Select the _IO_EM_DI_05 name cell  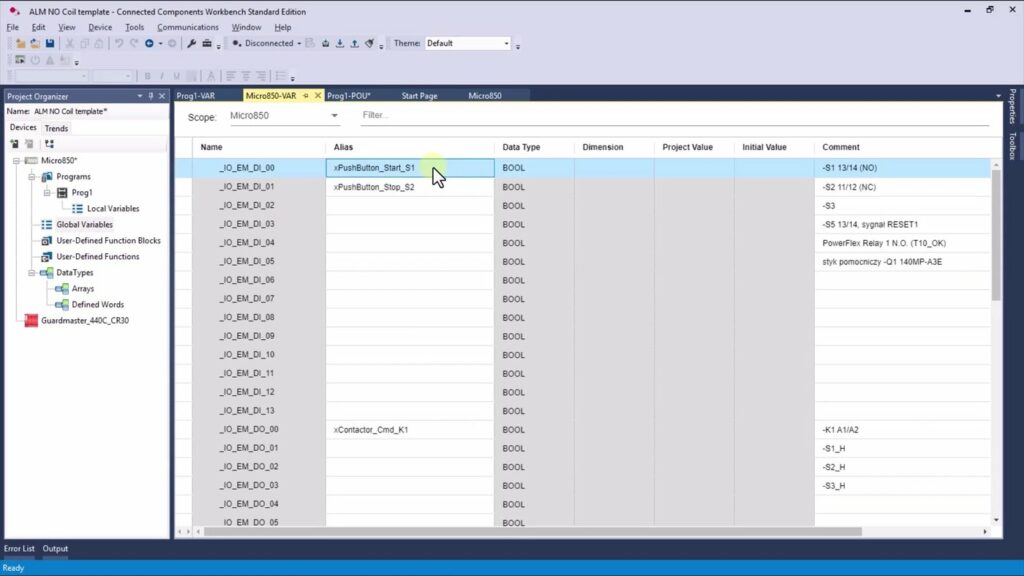click(259, 262)
